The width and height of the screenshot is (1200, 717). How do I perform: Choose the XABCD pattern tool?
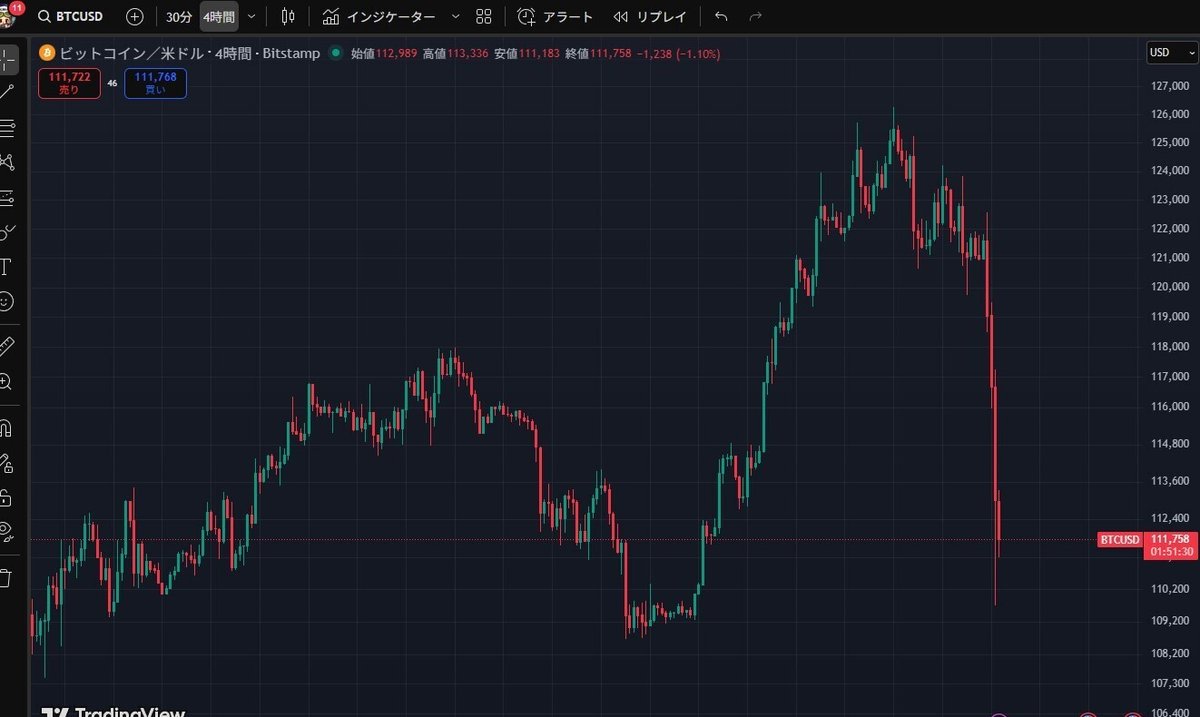click(11, 162)
